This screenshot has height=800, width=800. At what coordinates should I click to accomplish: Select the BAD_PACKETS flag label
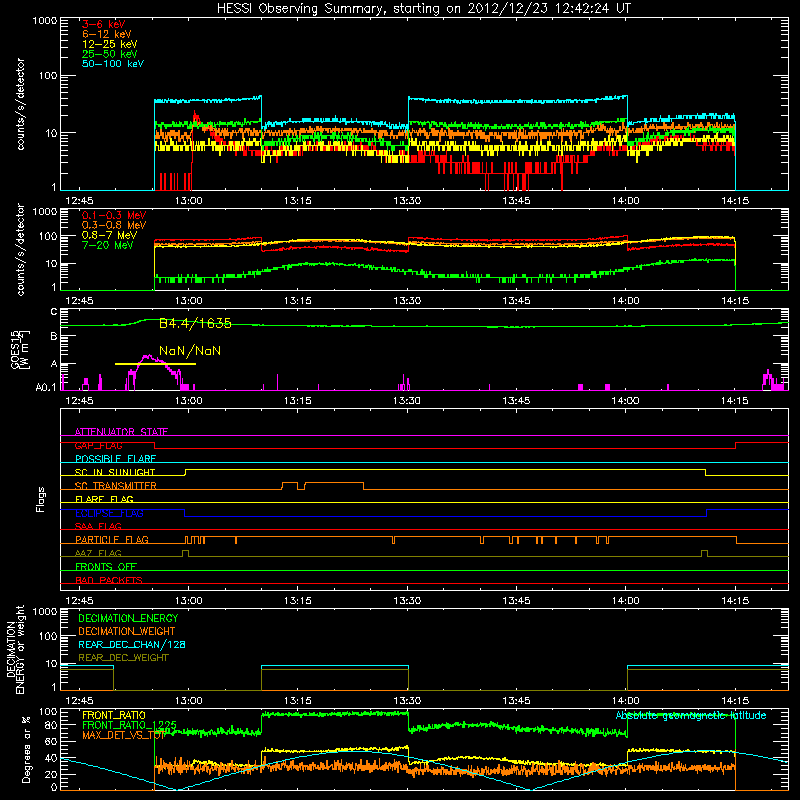coord(109,580)
